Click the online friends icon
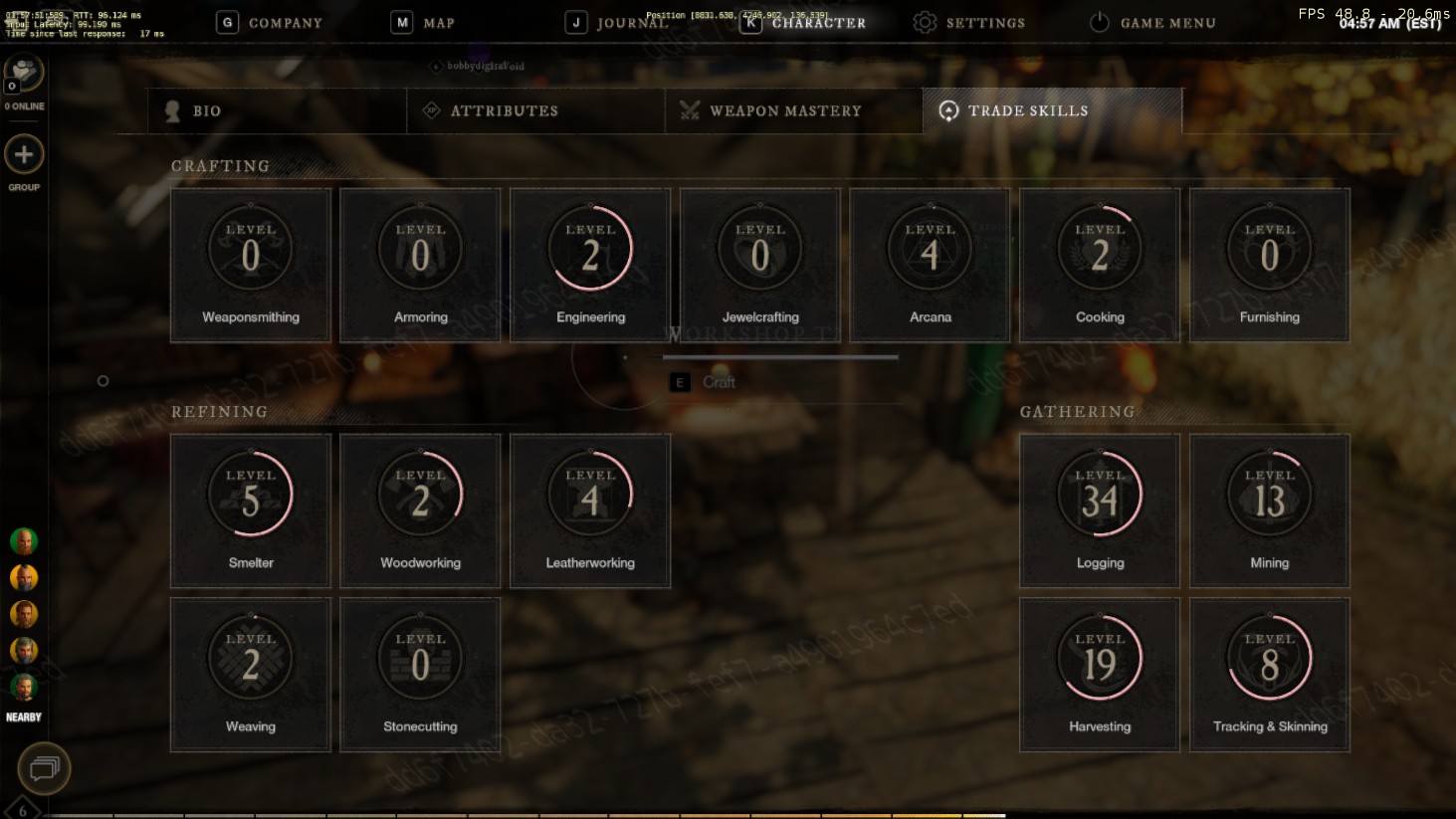This screenshot has height=819, width=1456. click(x=24, y=73)
